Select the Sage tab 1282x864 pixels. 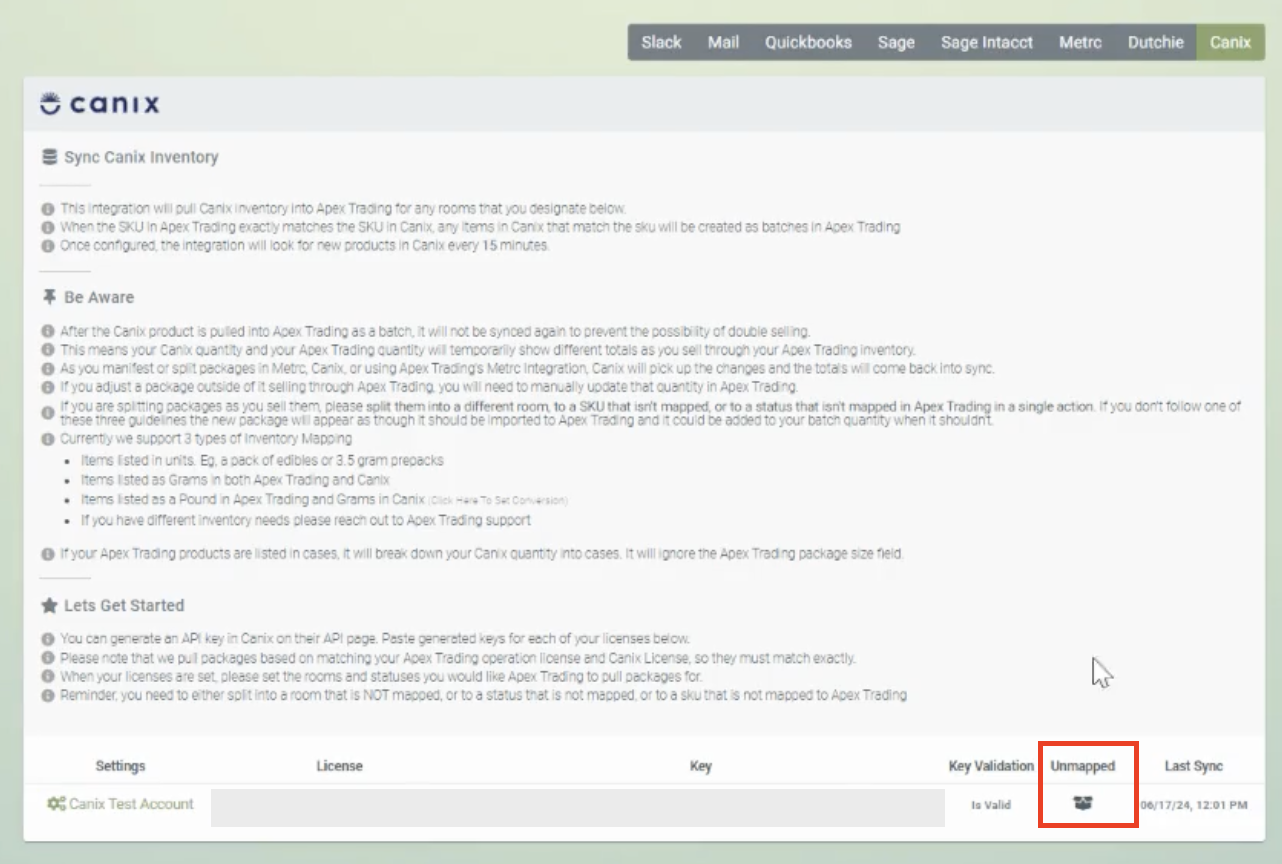coord(896,42)
